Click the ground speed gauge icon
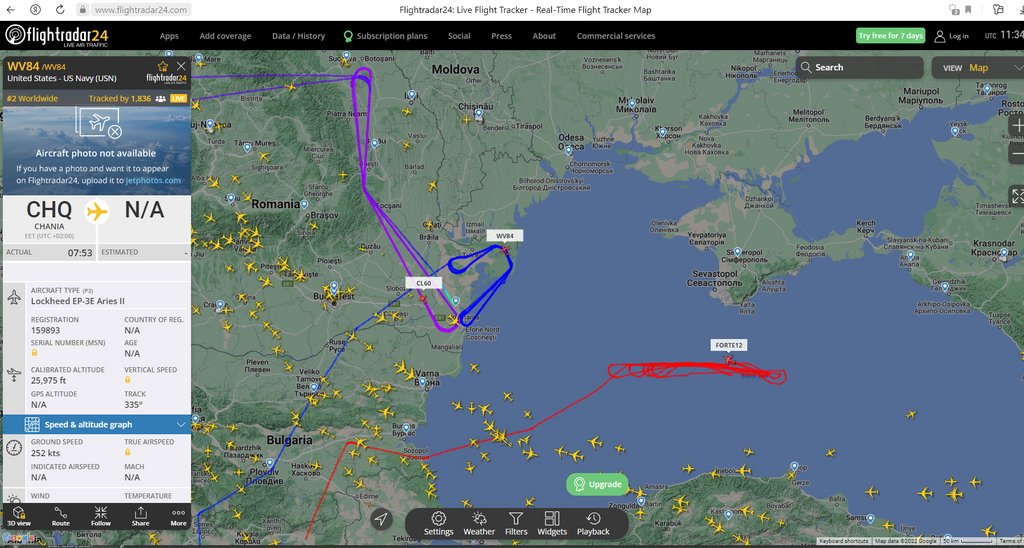The width and height of the screenshot is (1024, 548). coord(14,447)
